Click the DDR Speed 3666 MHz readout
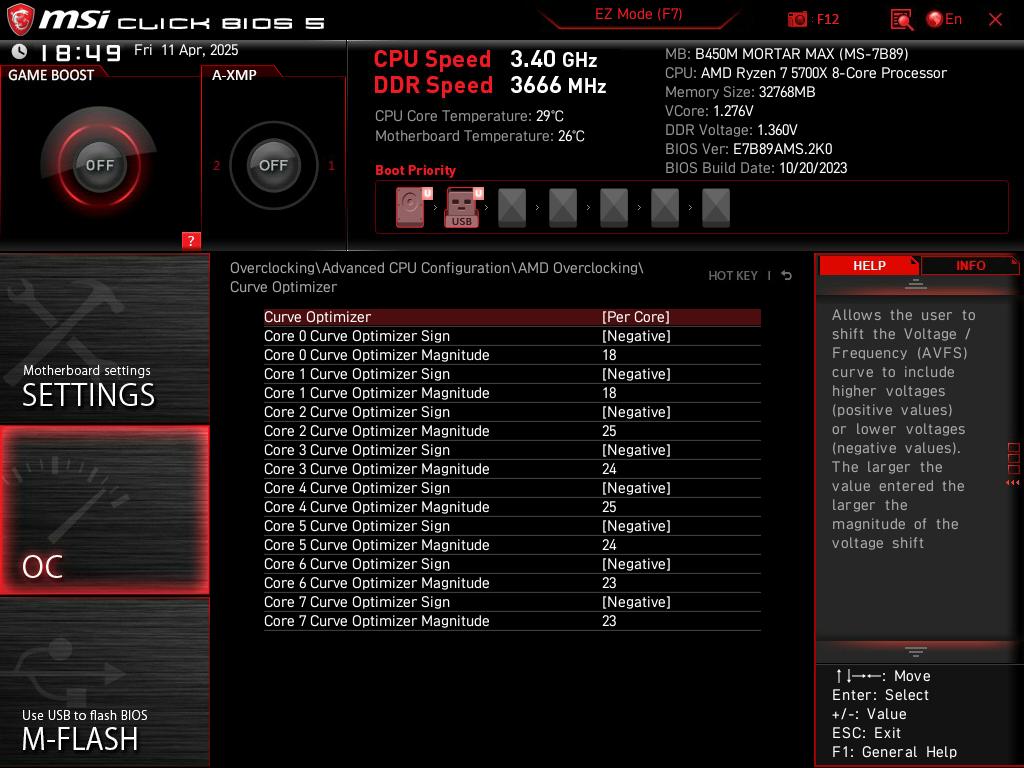1024x768 pixels. coord(490,86)
